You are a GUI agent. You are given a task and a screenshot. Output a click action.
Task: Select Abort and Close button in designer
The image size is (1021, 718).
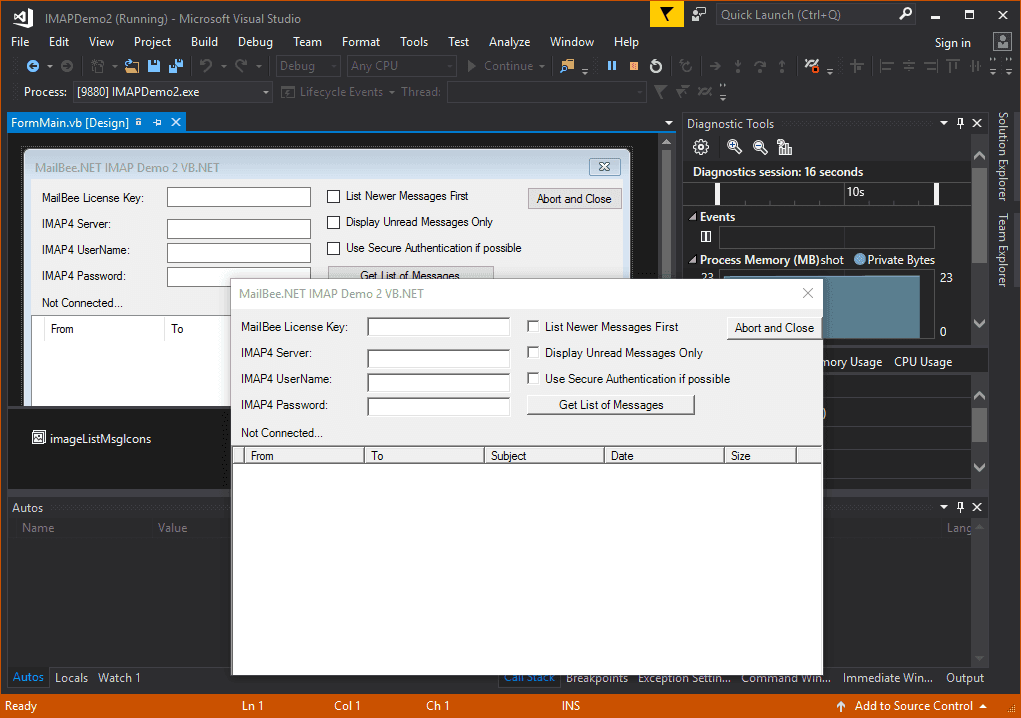pos(574,199)
